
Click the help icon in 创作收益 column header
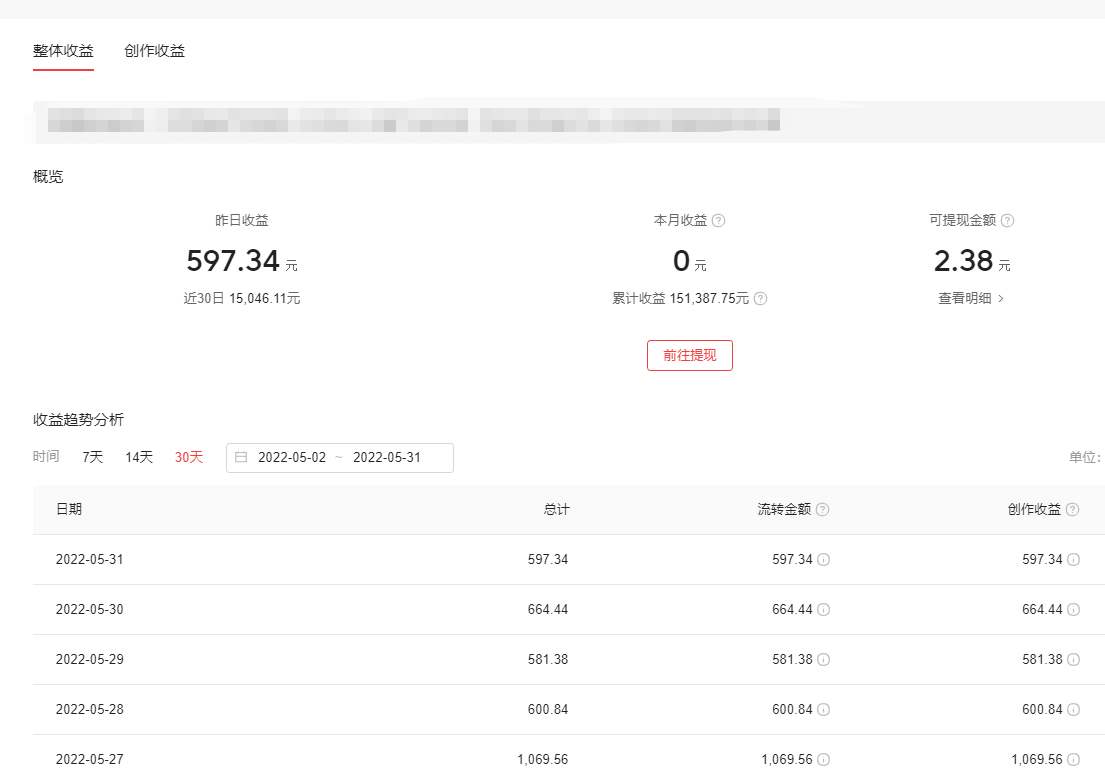click(1072, 510)
